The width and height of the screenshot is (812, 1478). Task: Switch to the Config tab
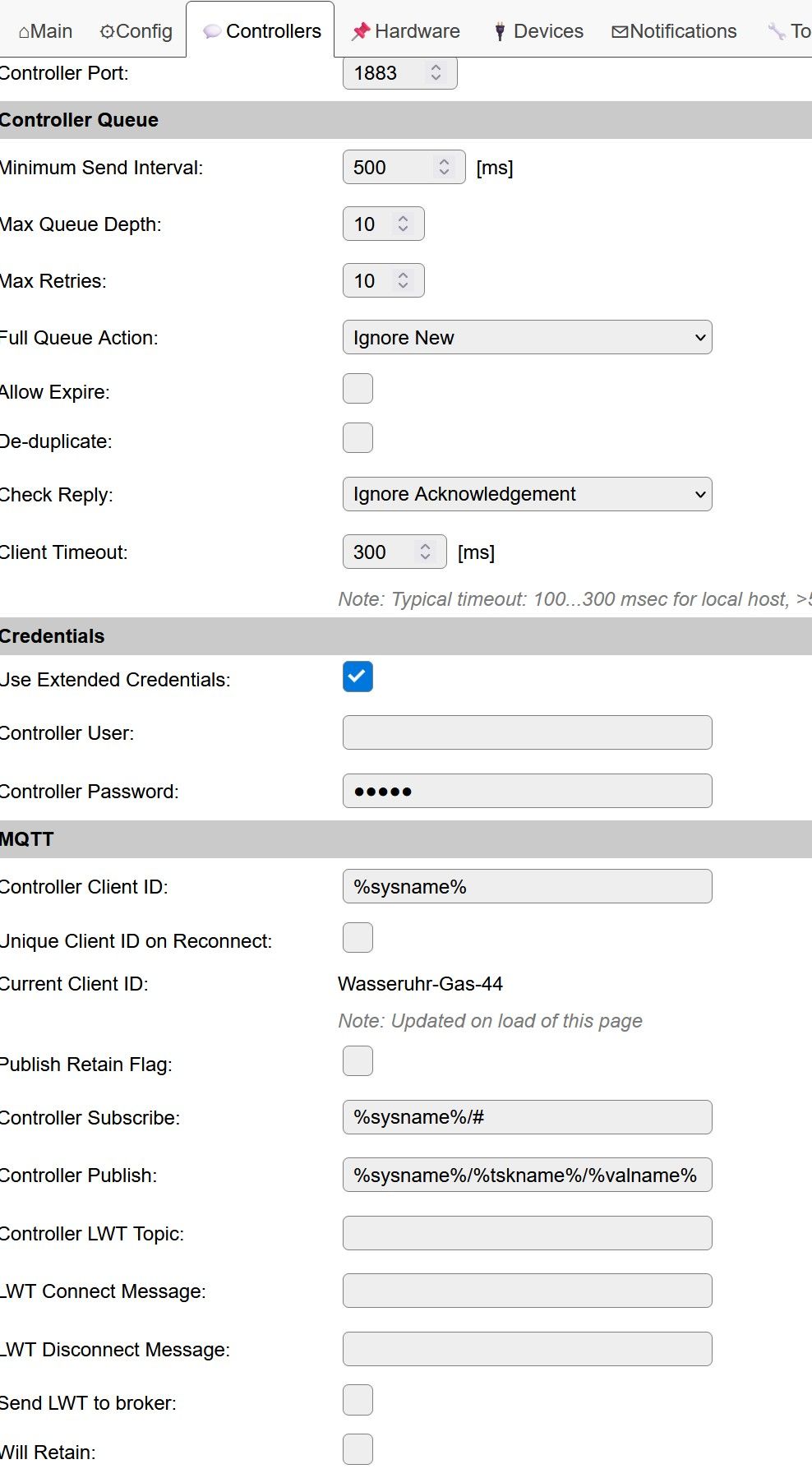point(136,31)
